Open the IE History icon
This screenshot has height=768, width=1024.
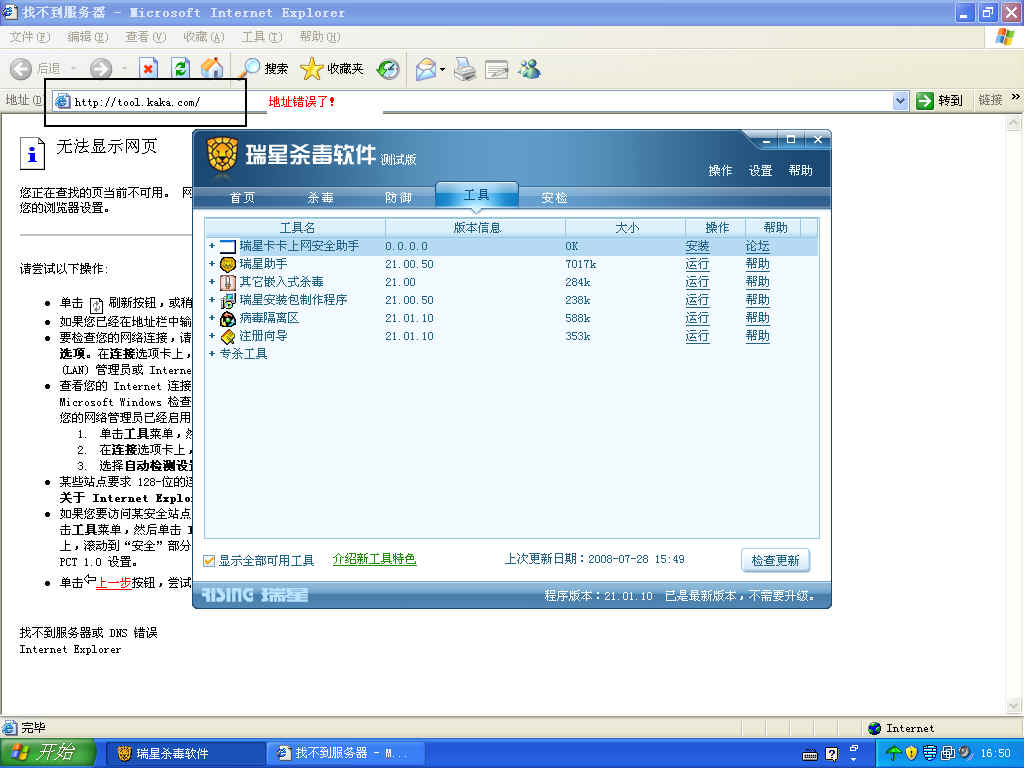tap(388, 68)
